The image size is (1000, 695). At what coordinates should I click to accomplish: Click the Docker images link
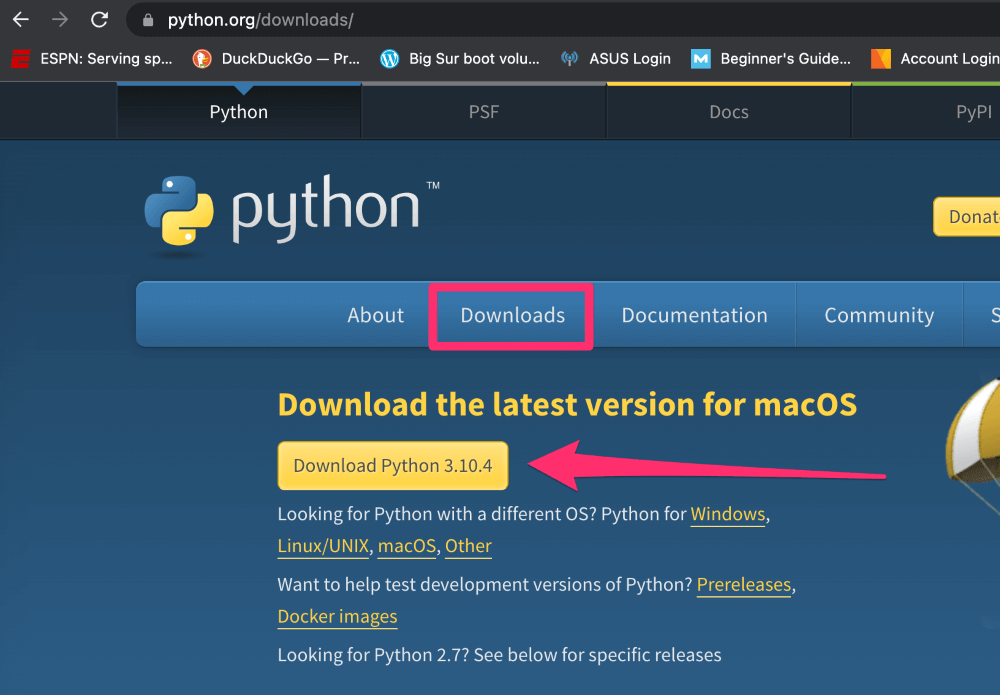coord(337,617)
